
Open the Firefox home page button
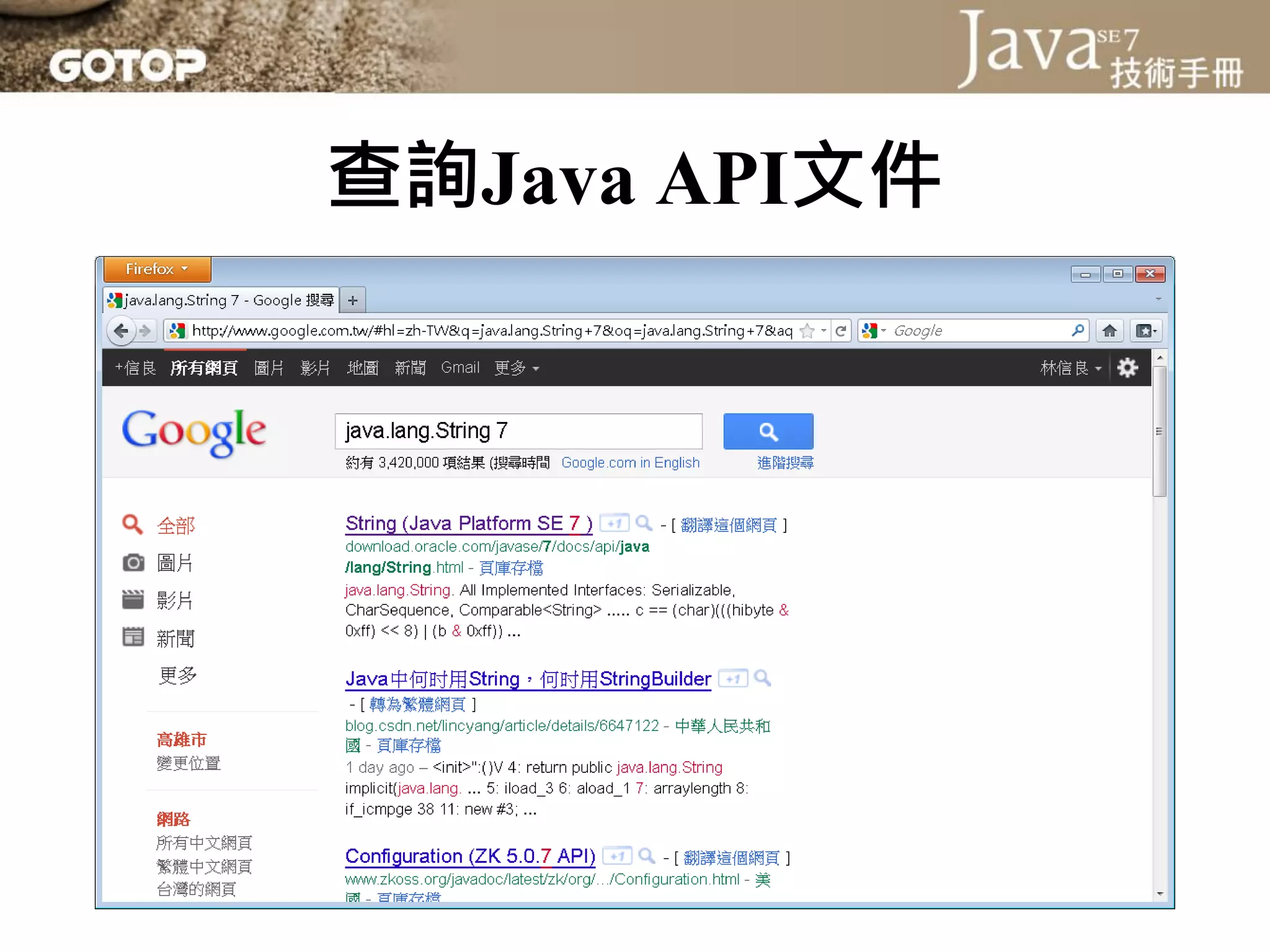coord(1109,331)
